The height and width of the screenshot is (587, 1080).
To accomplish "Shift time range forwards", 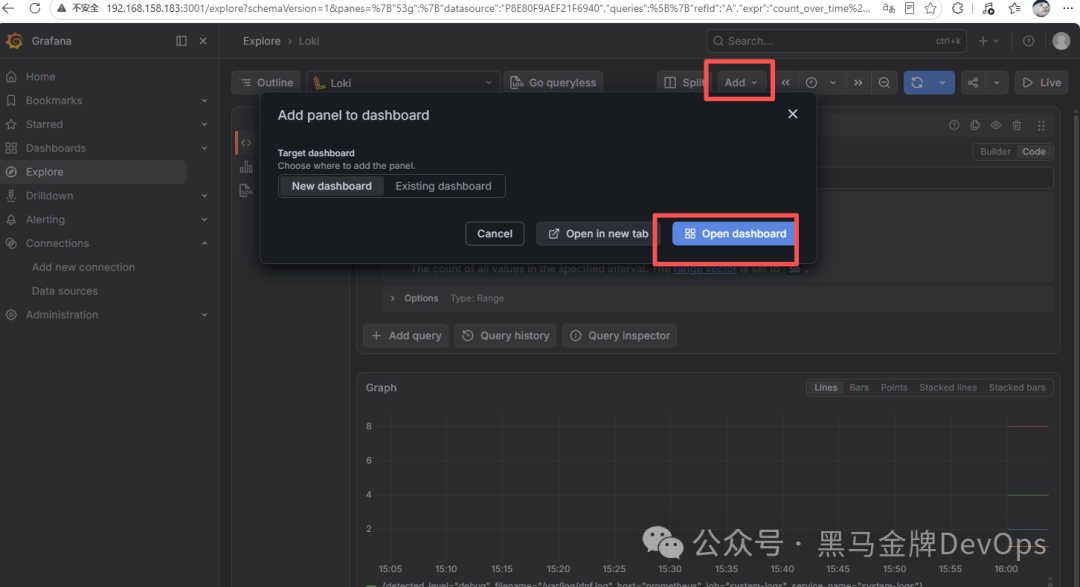I will coord(858,83).
